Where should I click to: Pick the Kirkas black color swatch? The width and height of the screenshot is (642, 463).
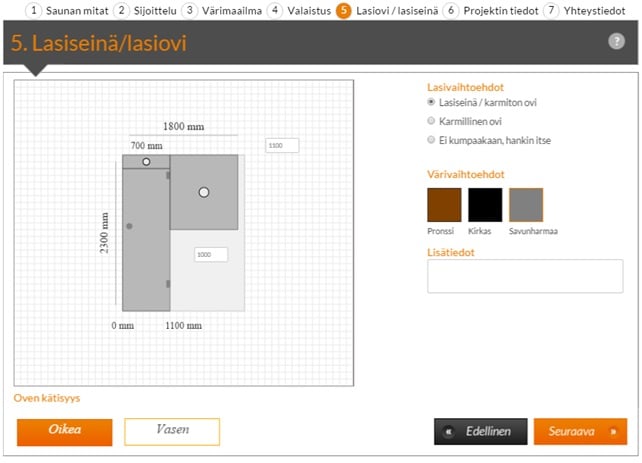coord(485,205)
